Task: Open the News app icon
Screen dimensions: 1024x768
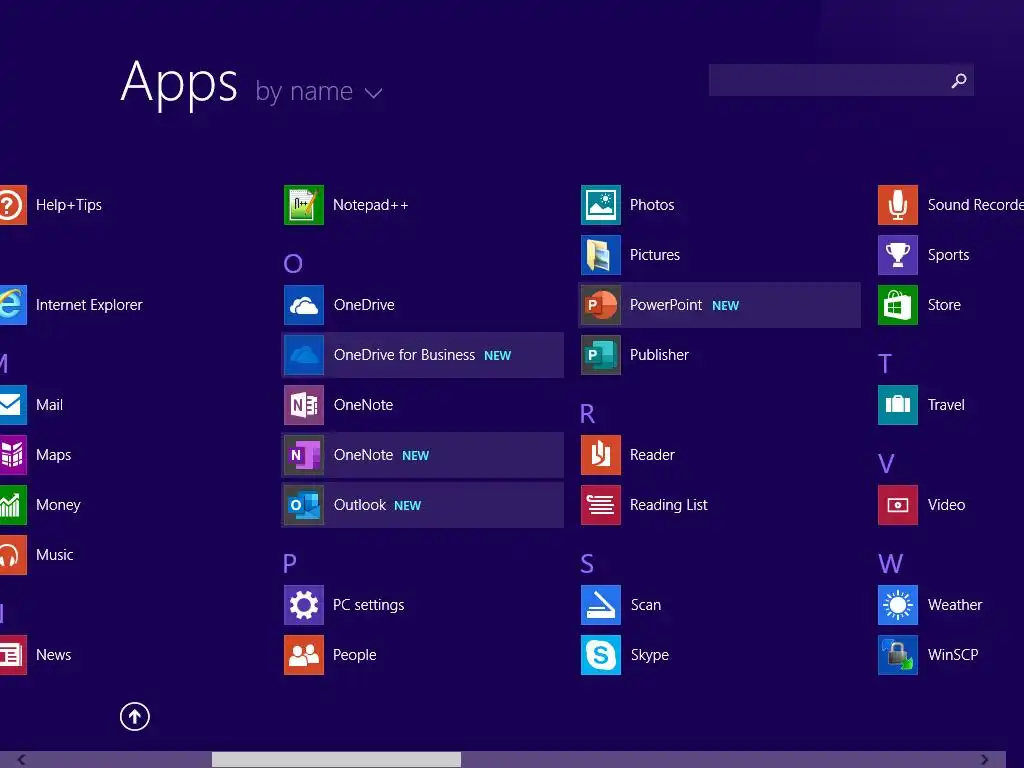Action: click(13, 655)
